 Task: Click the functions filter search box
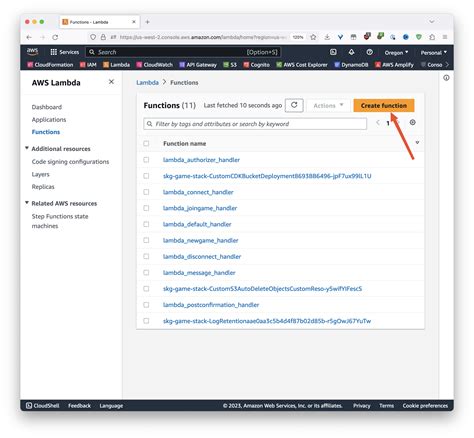click(x=255, y=124)
